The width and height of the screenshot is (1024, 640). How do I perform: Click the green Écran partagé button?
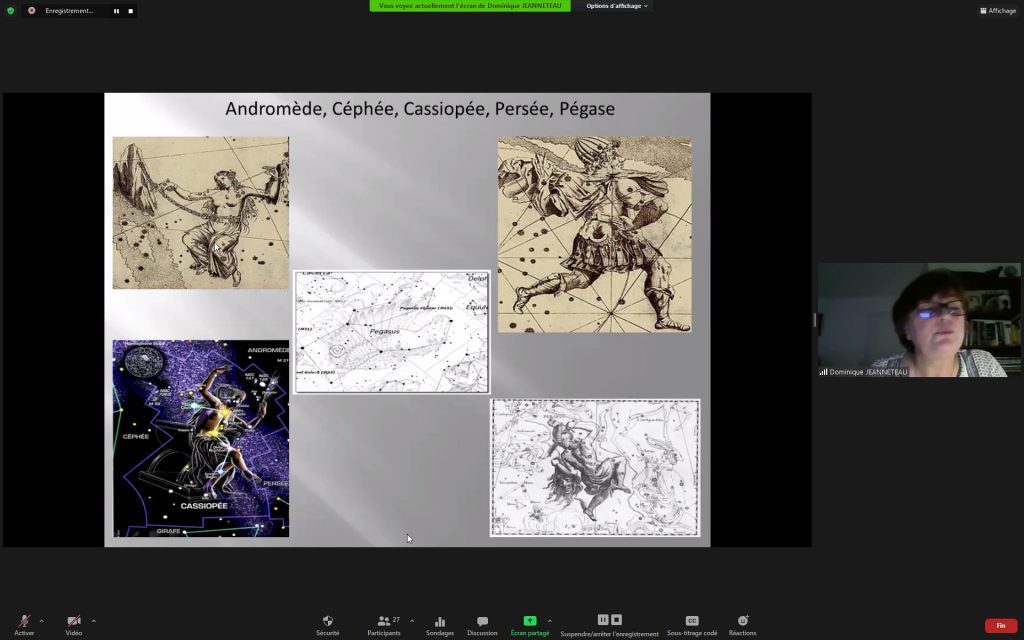coord(530,625)
